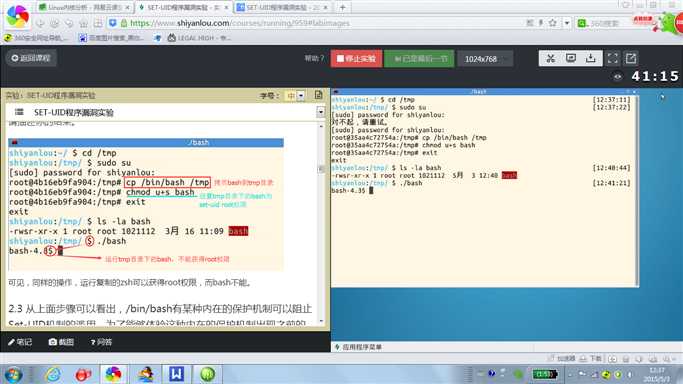Open the 1024x768 resolution dropdown

coord(485,59)
